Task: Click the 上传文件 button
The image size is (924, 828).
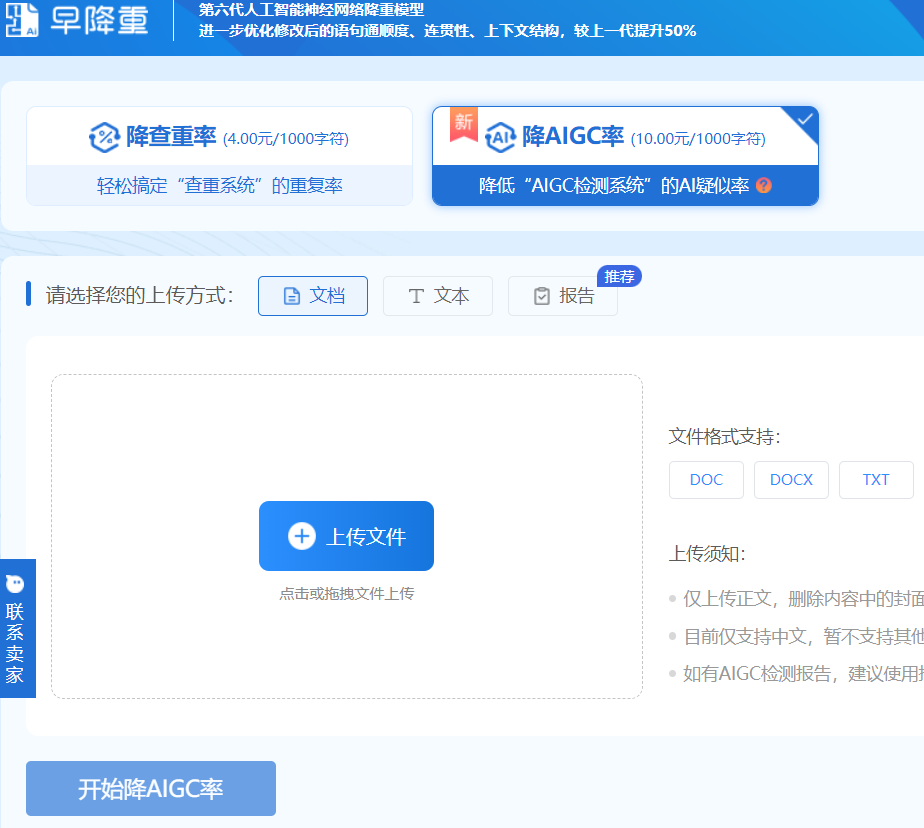Action: point(346,536)
